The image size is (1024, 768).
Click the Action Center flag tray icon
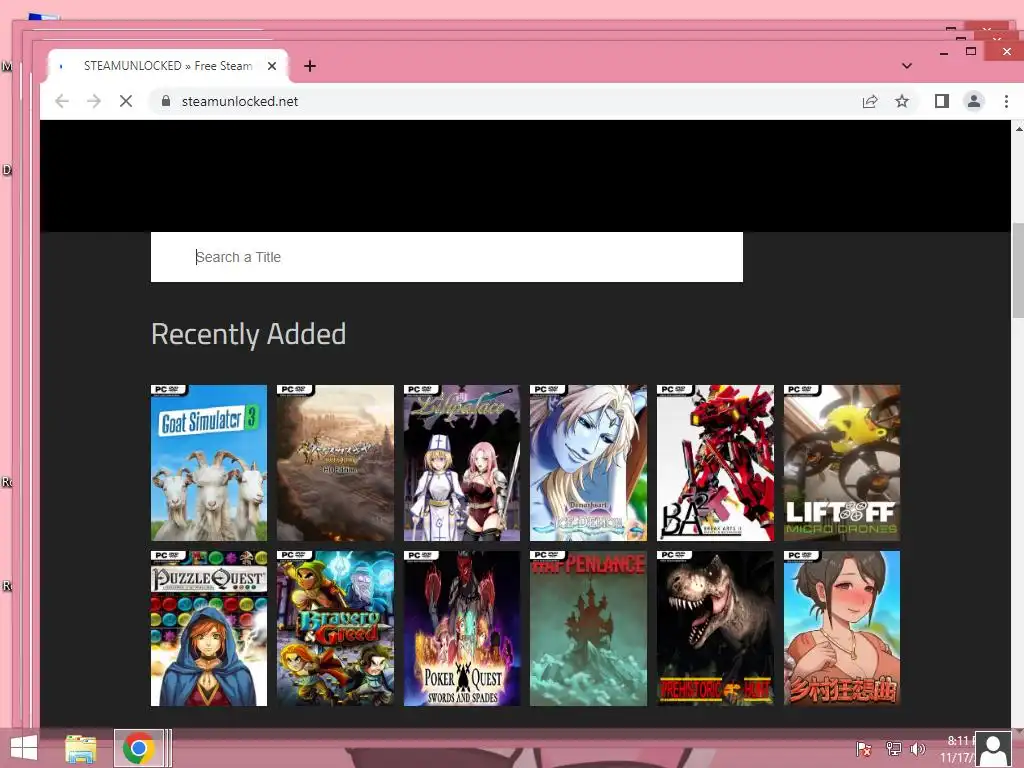coord(863,749)
